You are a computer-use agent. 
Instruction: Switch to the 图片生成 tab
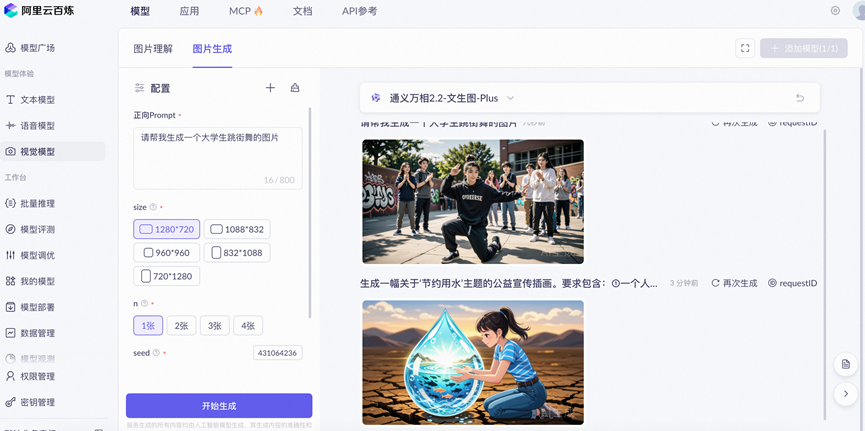212,49
